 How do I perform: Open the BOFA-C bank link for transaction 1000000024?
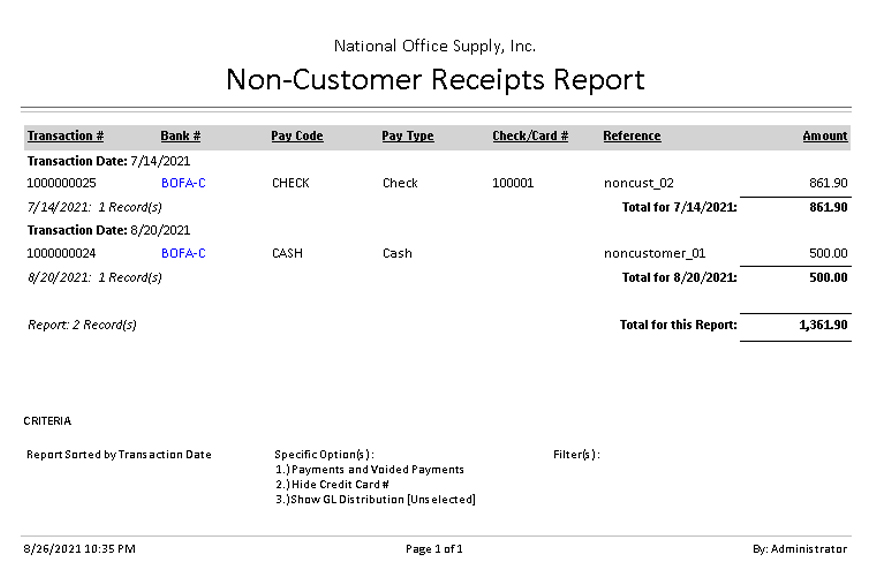click(x=183, y=253)
